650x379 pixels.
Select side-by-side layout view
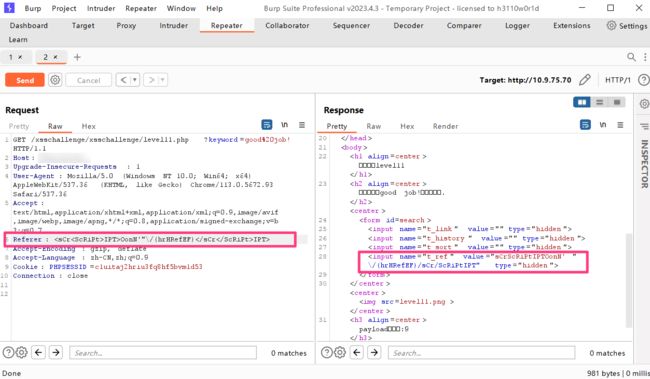pos(582,102)
